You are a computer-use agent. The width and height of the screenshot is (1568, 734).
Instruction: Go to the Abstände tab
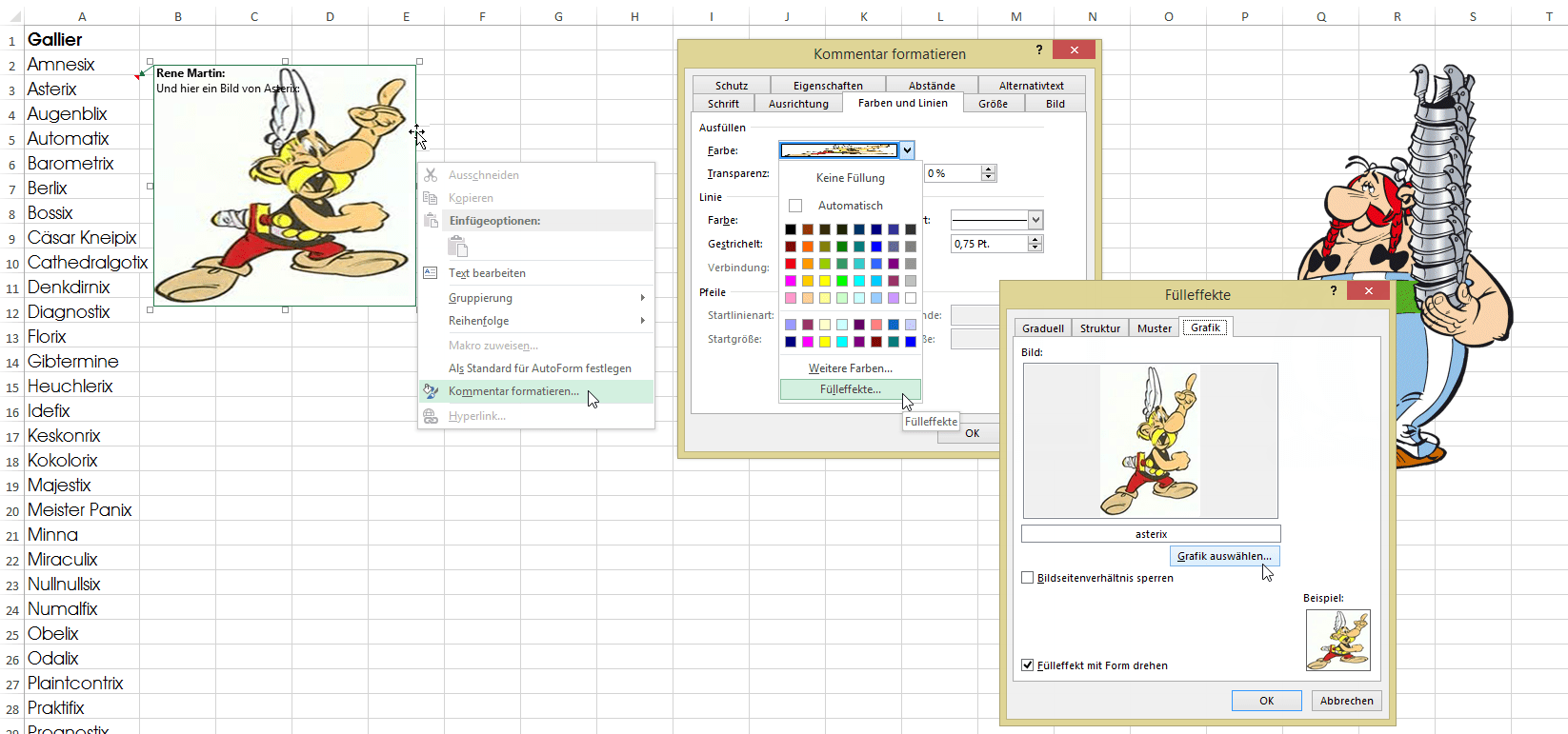(932, 86)
